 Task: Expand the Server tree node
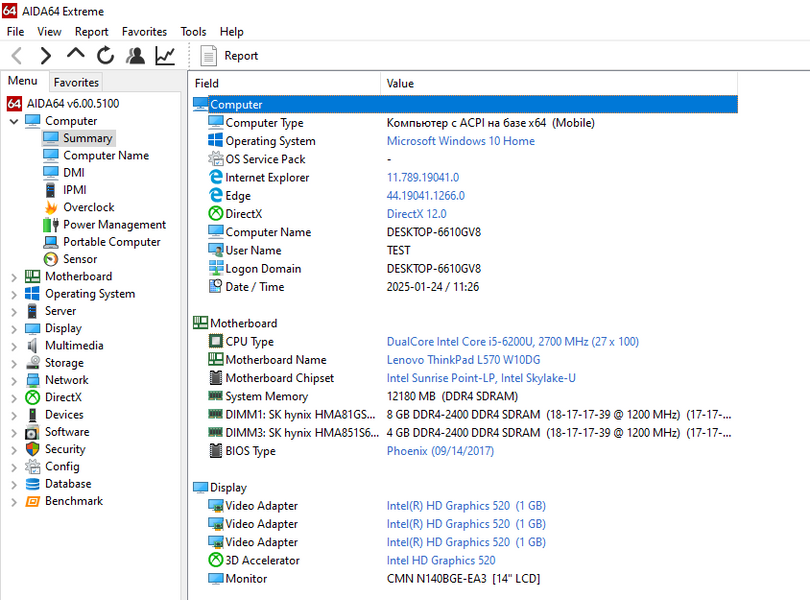[14, 312]
